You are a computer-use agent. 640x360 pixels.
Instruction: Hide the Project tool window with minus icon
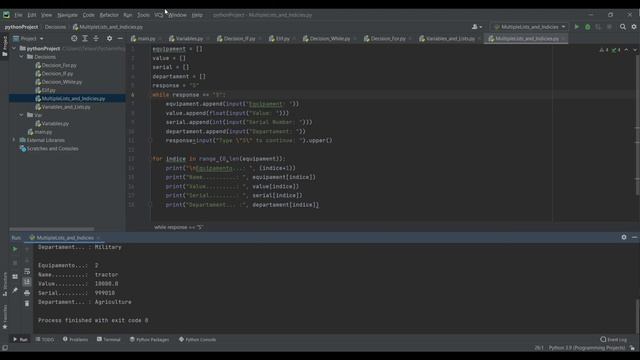[120, 38]
